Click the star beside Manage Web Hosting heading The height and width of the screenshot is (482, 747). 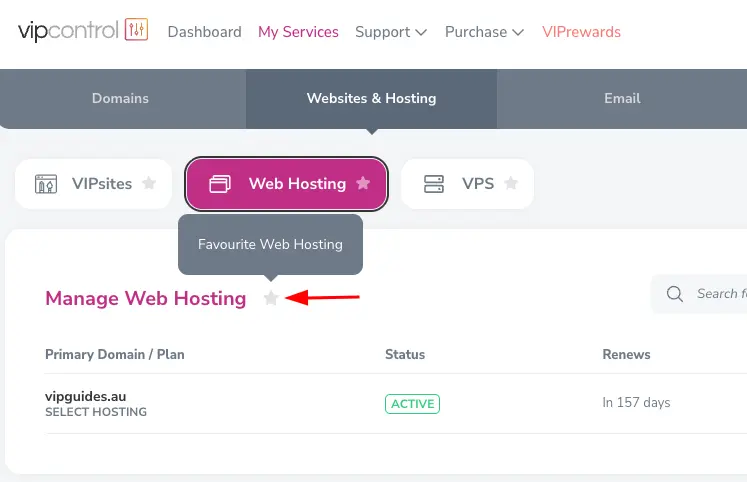tap(271, 298)
